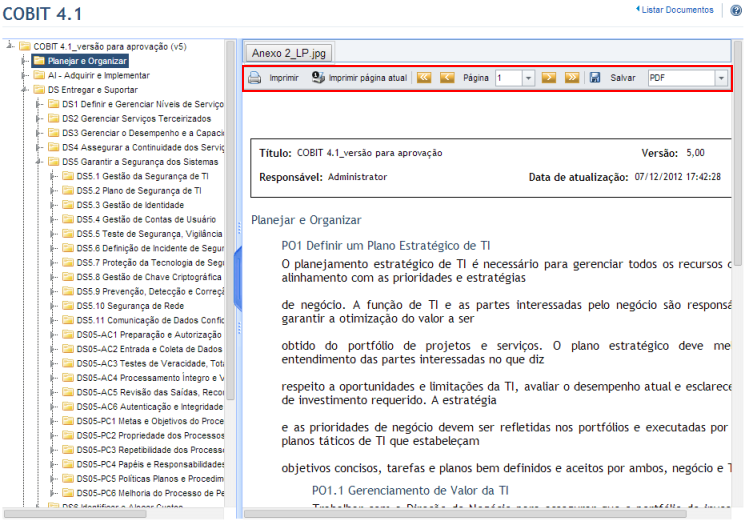This screenshot has width=745, height=521.
Task: Select DS5.6 Definição de Incidente tree item
Action: pos(150,248)
